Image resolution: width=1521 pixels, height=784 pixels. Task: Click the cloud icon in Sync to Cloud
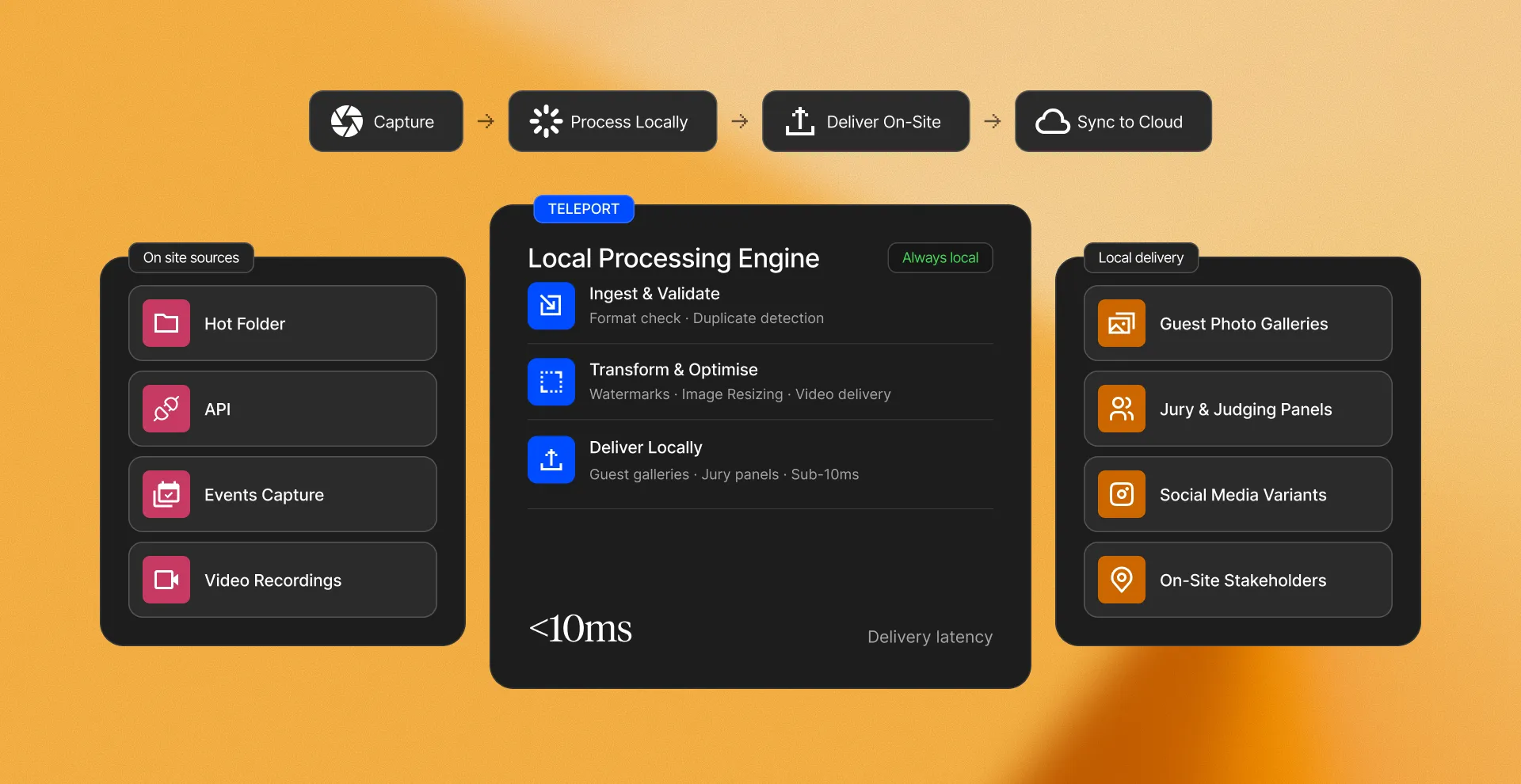[1053, 121]
